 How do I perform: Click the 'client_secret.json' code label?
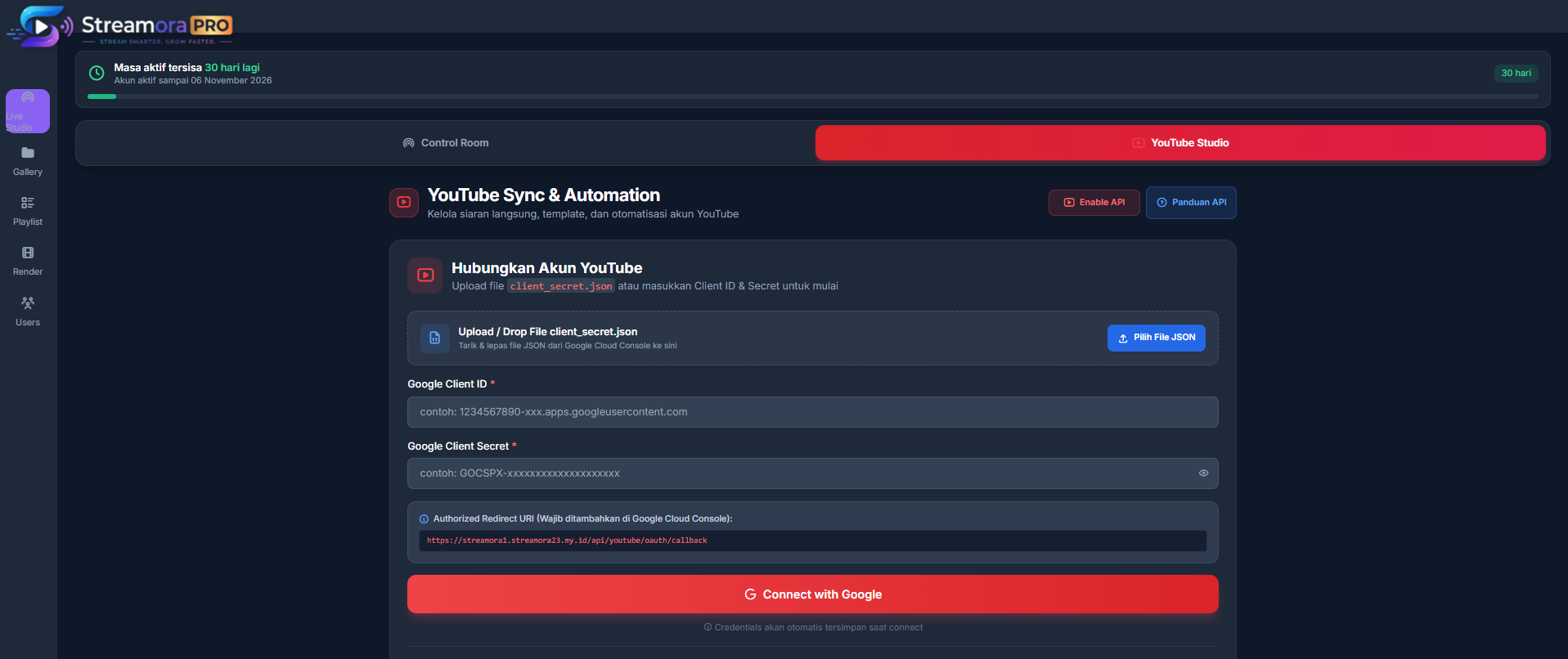[561, 286]
